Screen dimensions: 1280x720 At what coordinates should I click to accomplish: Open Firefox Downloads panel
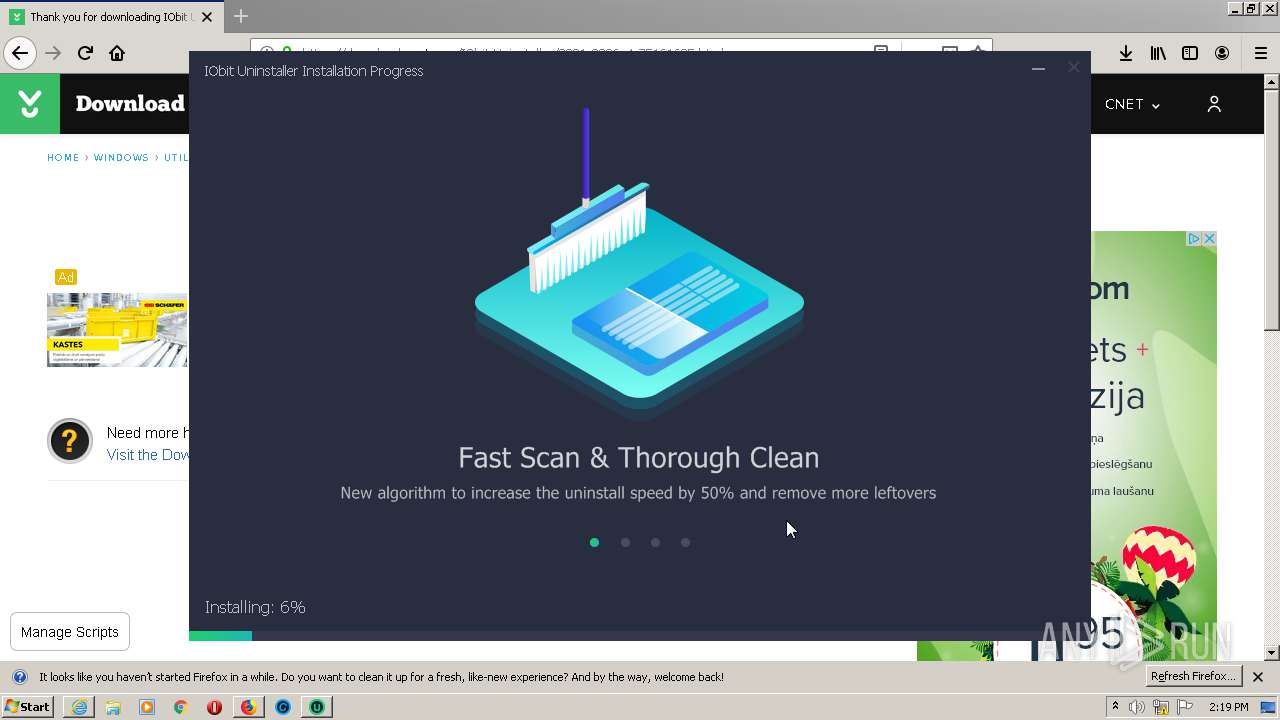click(x=1126, y=53)
